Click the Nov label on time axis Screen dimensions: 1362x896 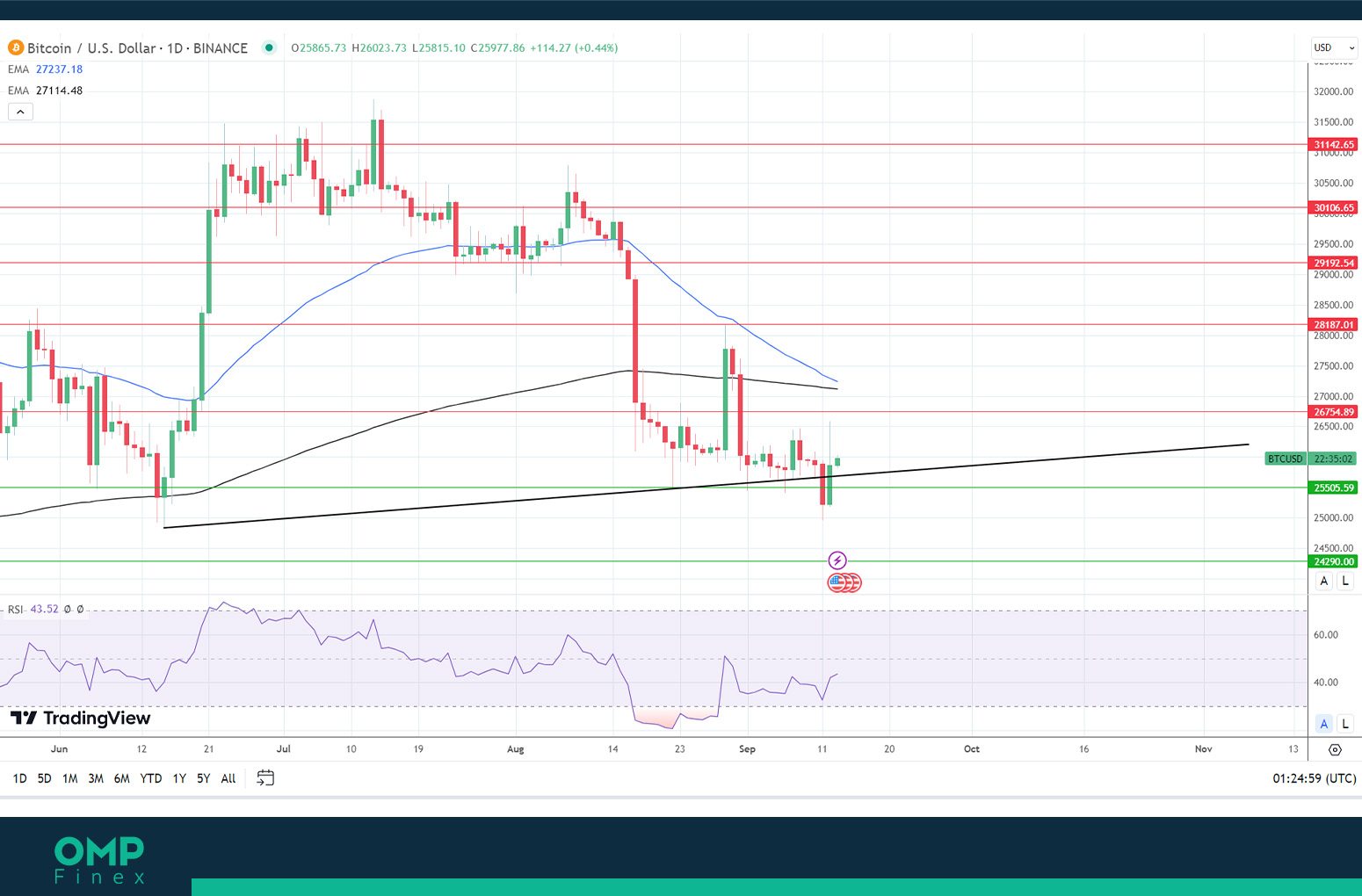[1204, 749]
